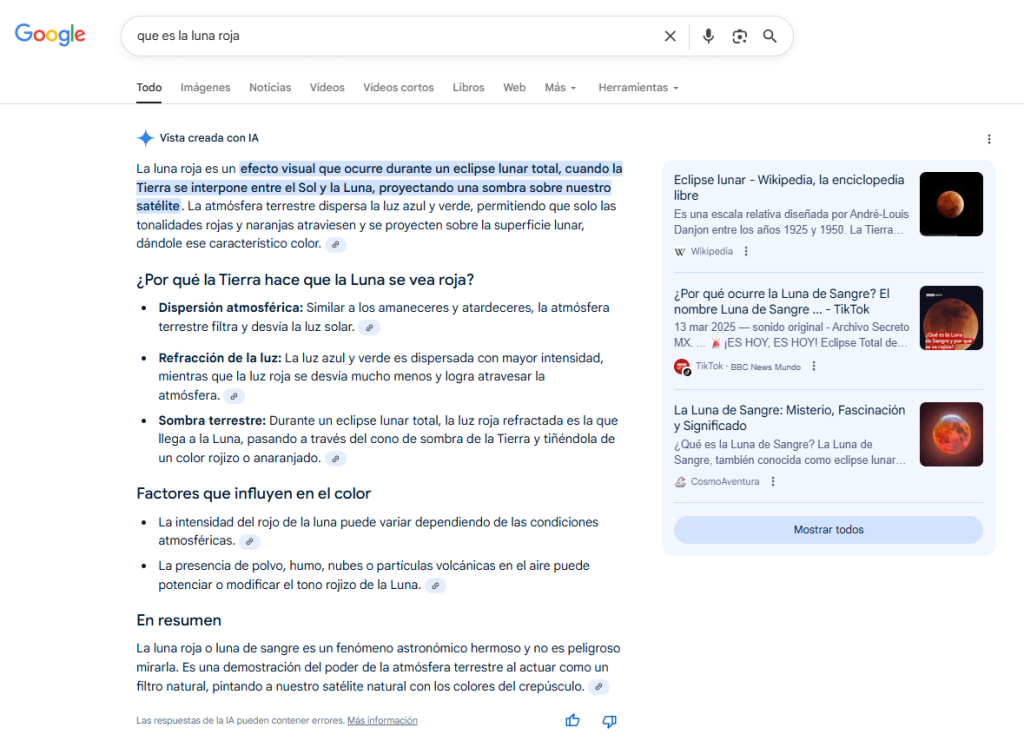Click the Google logo

point(50,35)
